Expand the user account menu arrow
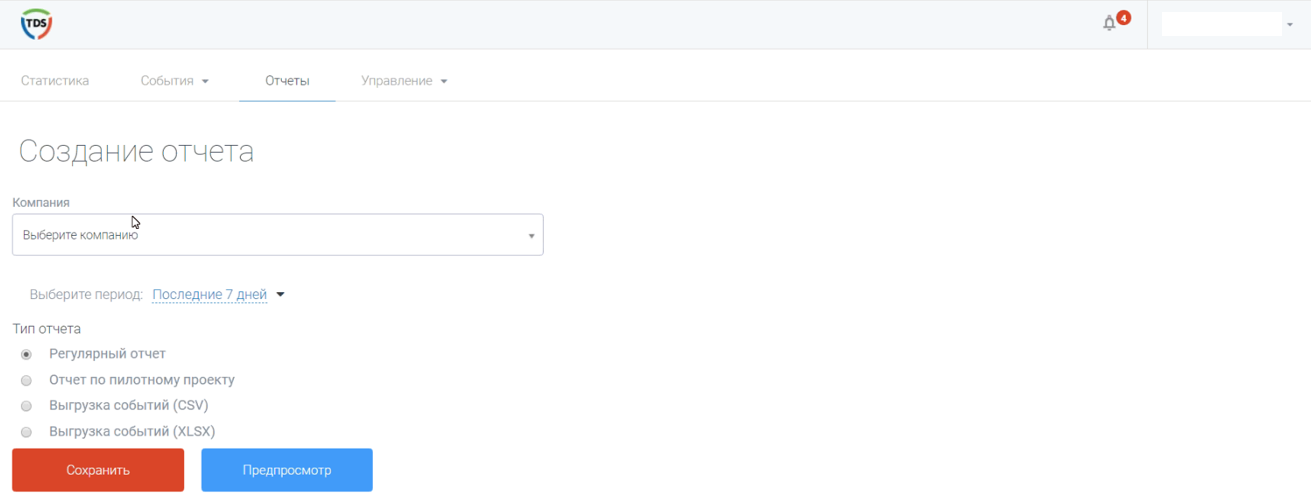Screen dimensions: 1311x503 tap(1290, 25)
